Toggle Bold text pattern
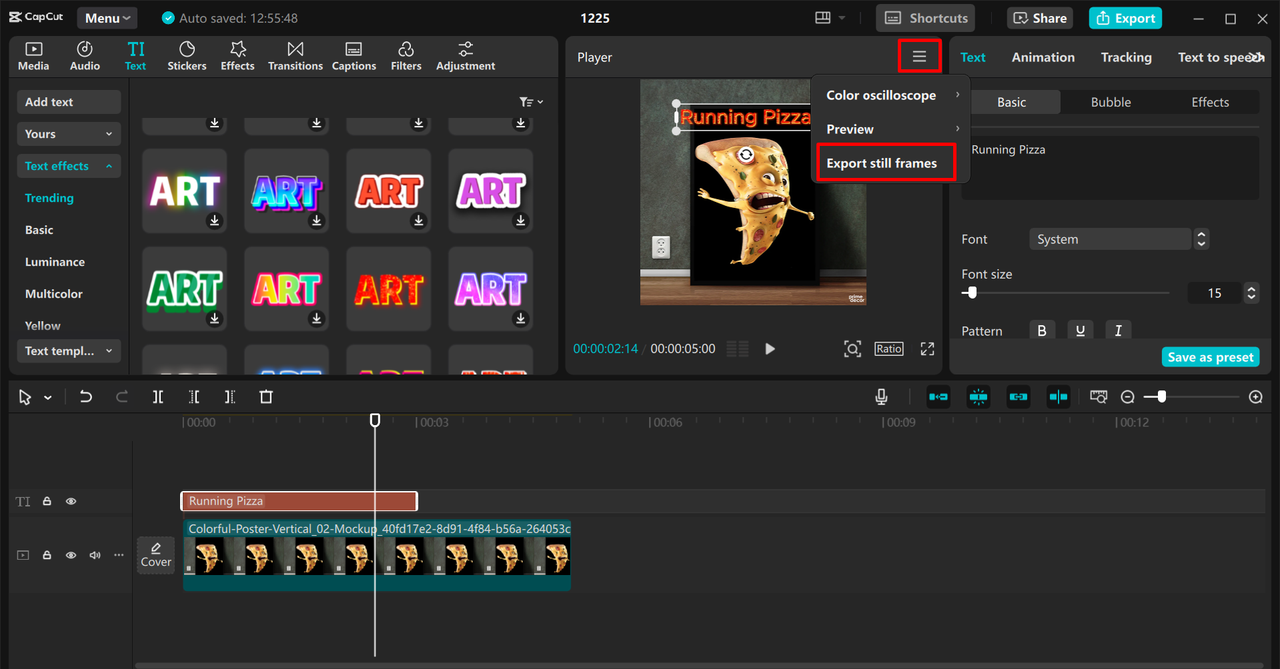 (1042, 331)
